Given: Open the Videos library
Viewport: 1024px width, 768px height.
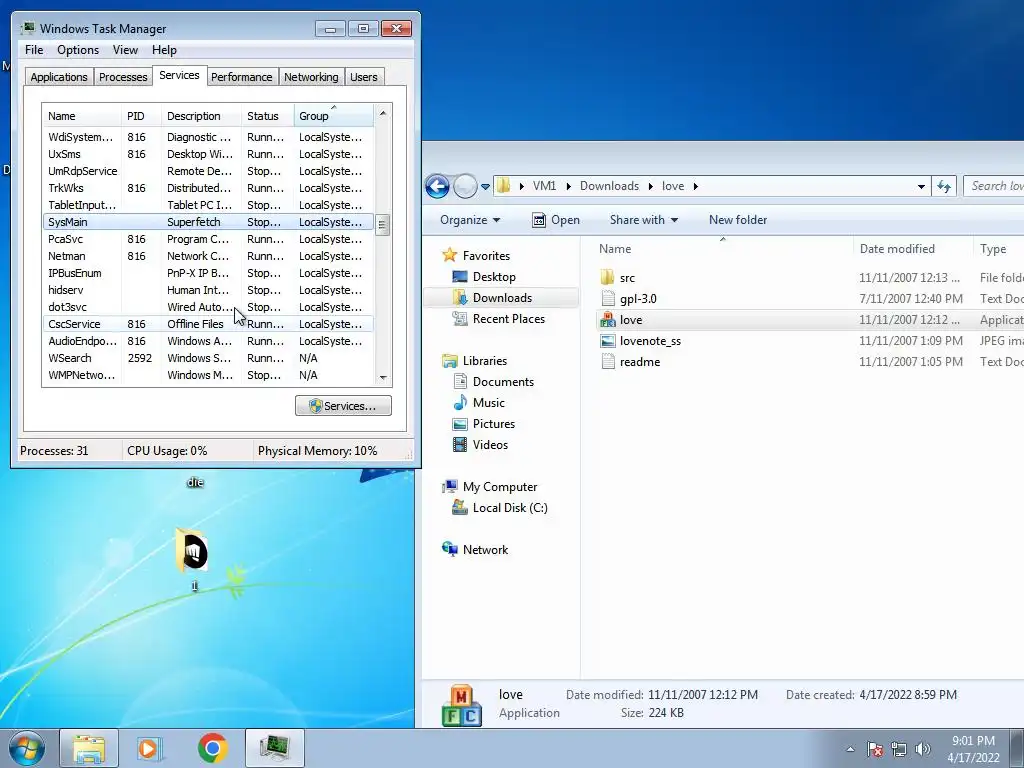Looking at the screenshot, I should click(x=490, y=444).
